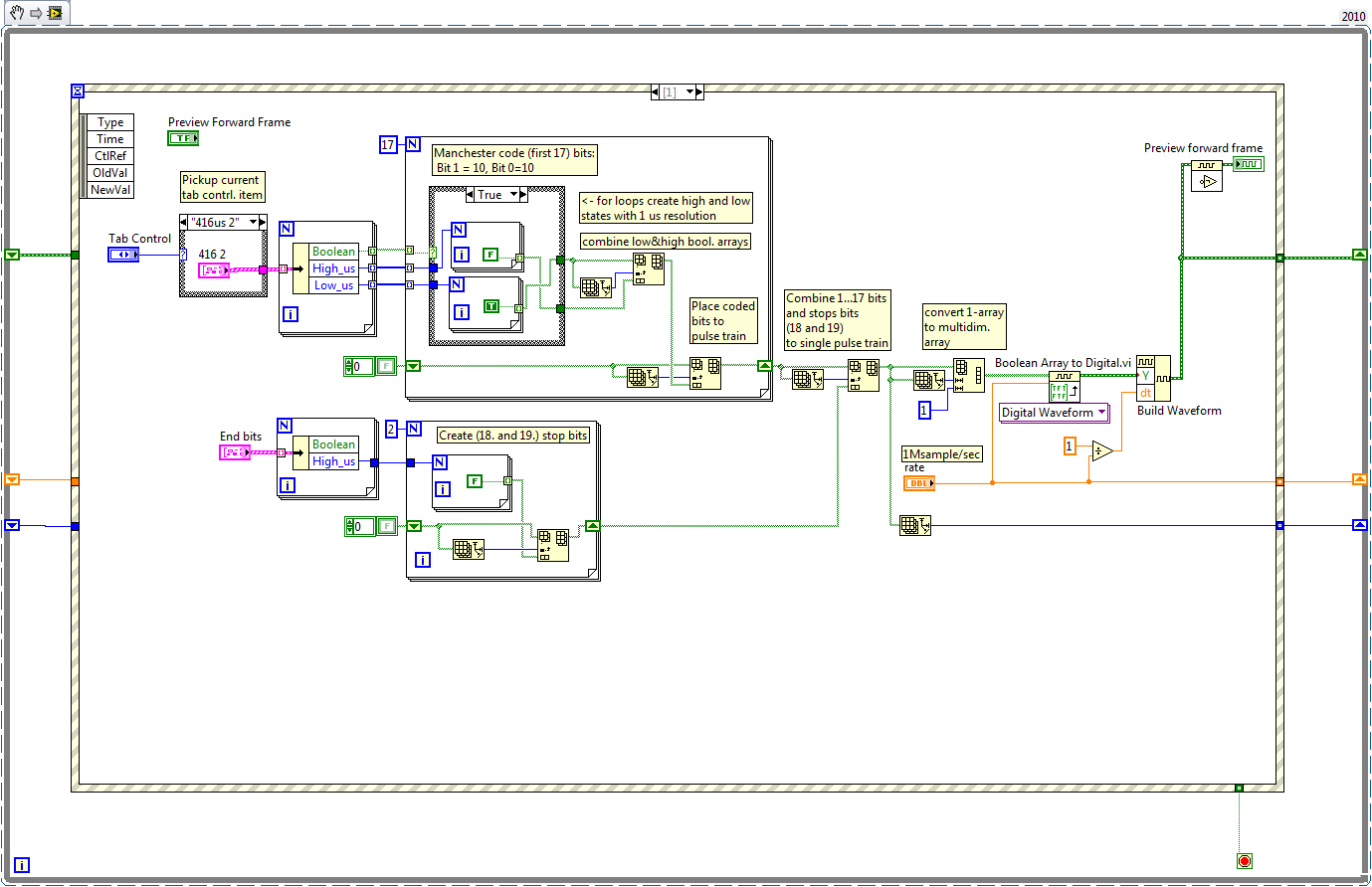Open the Digital Waveform selector dropdown
Screen dimensions: 1372x887
coord(1101,413)
